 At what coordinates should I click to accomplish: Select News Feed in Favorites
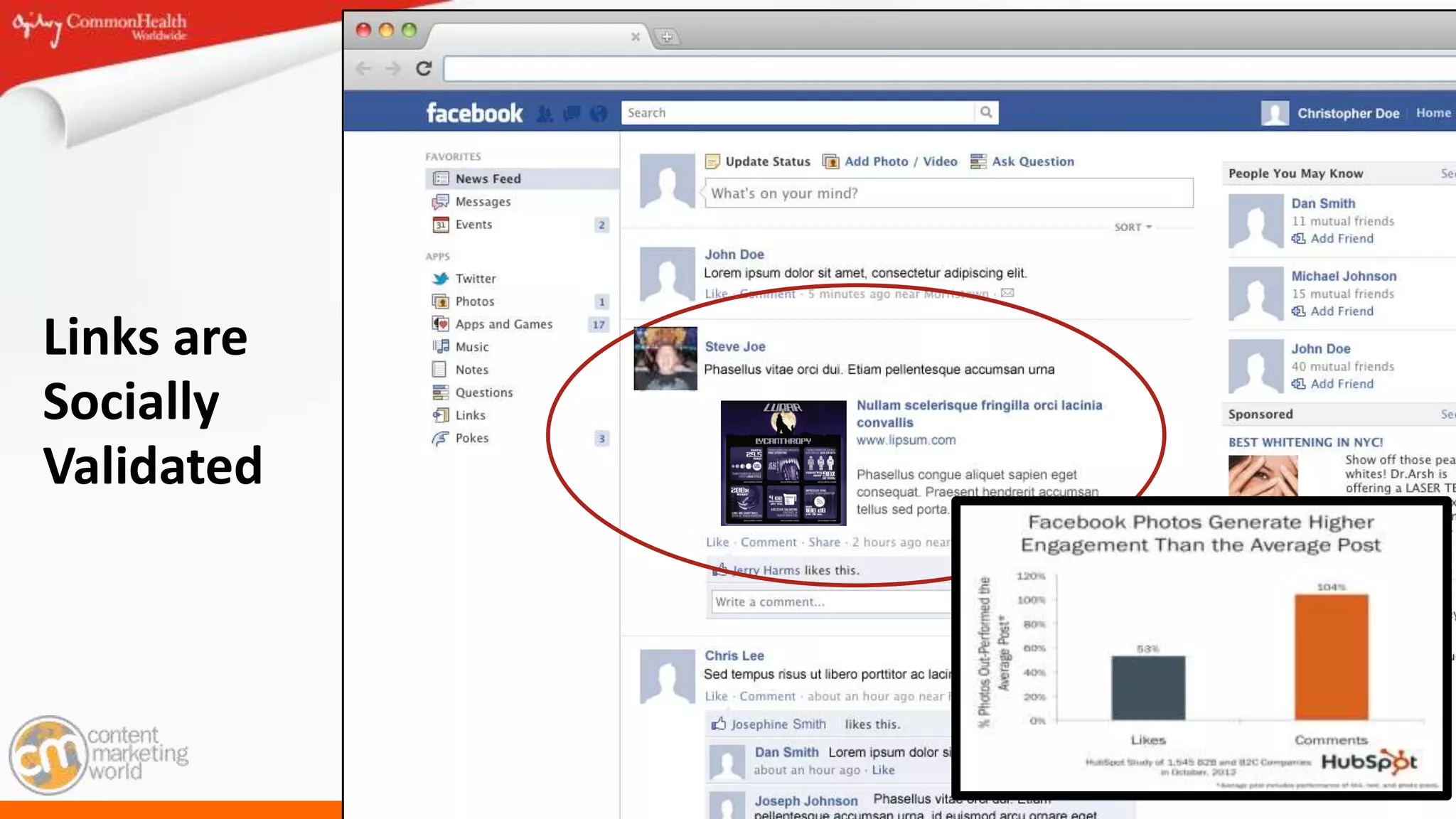(x=522, y=178)
